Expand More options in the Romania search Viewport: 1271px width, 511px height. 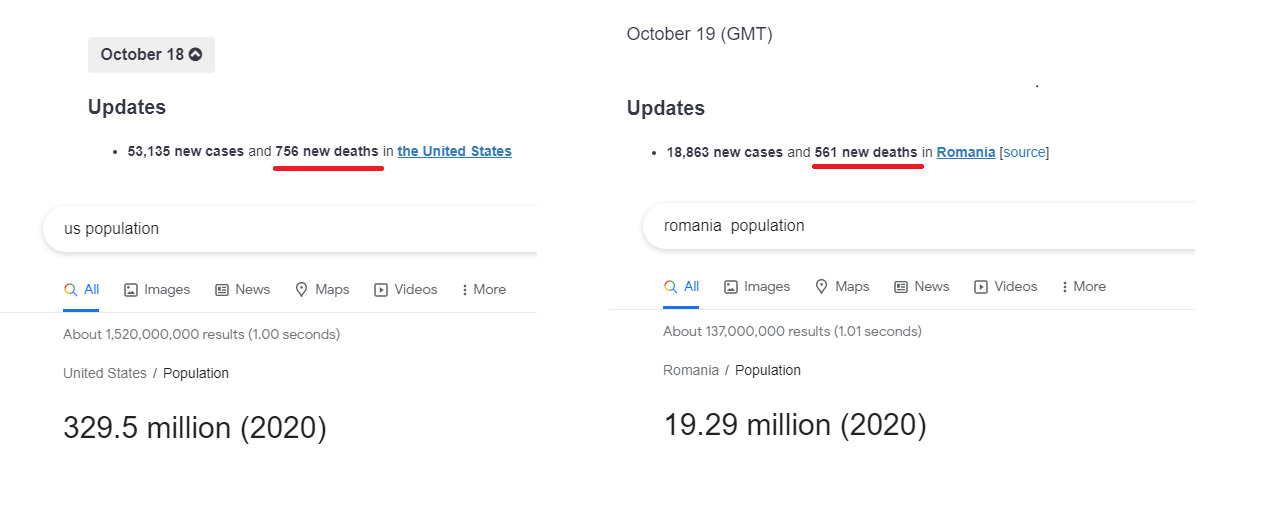pyautogui.click(x=1084, y=286)
